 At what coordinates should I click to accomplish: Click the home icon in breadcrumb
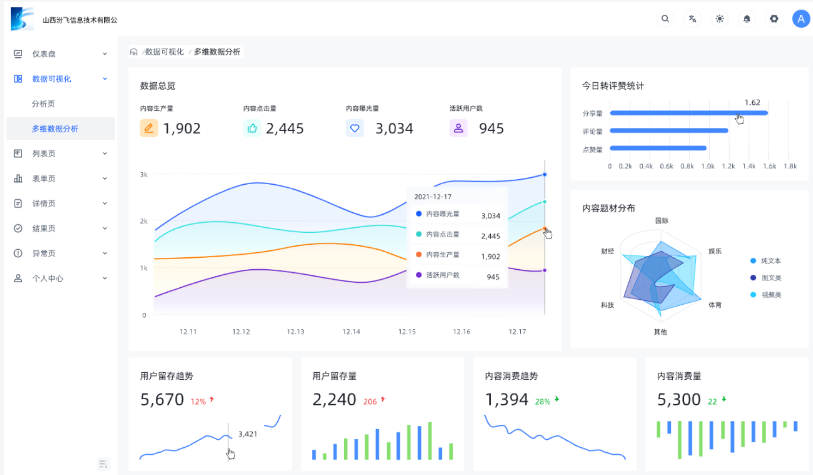coord(134,51)
